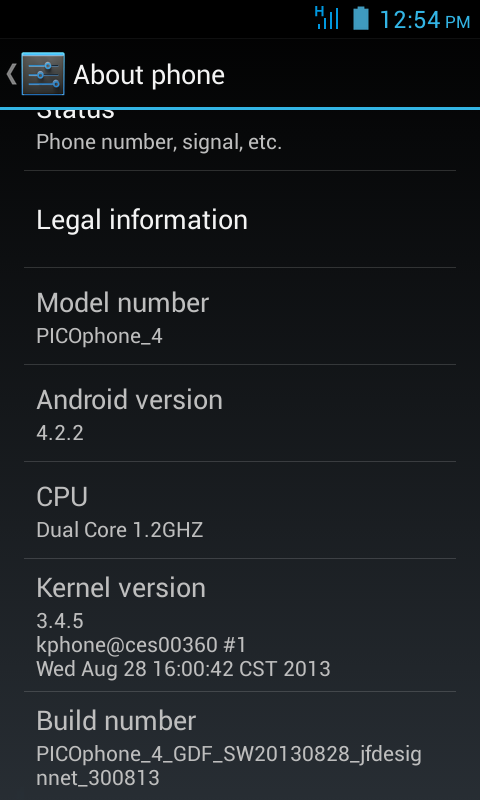Tap the 12:54 PM clock
The image size is (480, 800).
coord(425,20)
